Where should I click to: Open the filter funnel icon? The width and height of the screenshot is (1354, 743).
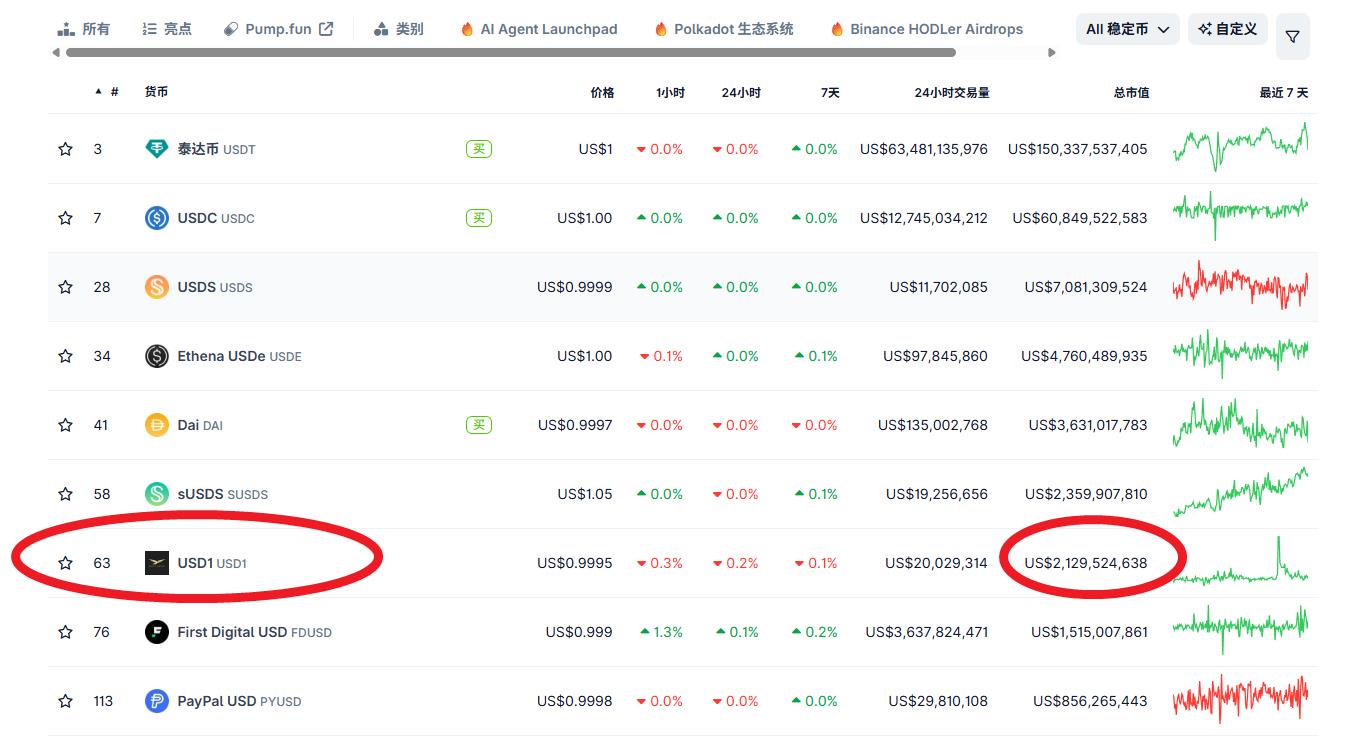click(1293, 37)
